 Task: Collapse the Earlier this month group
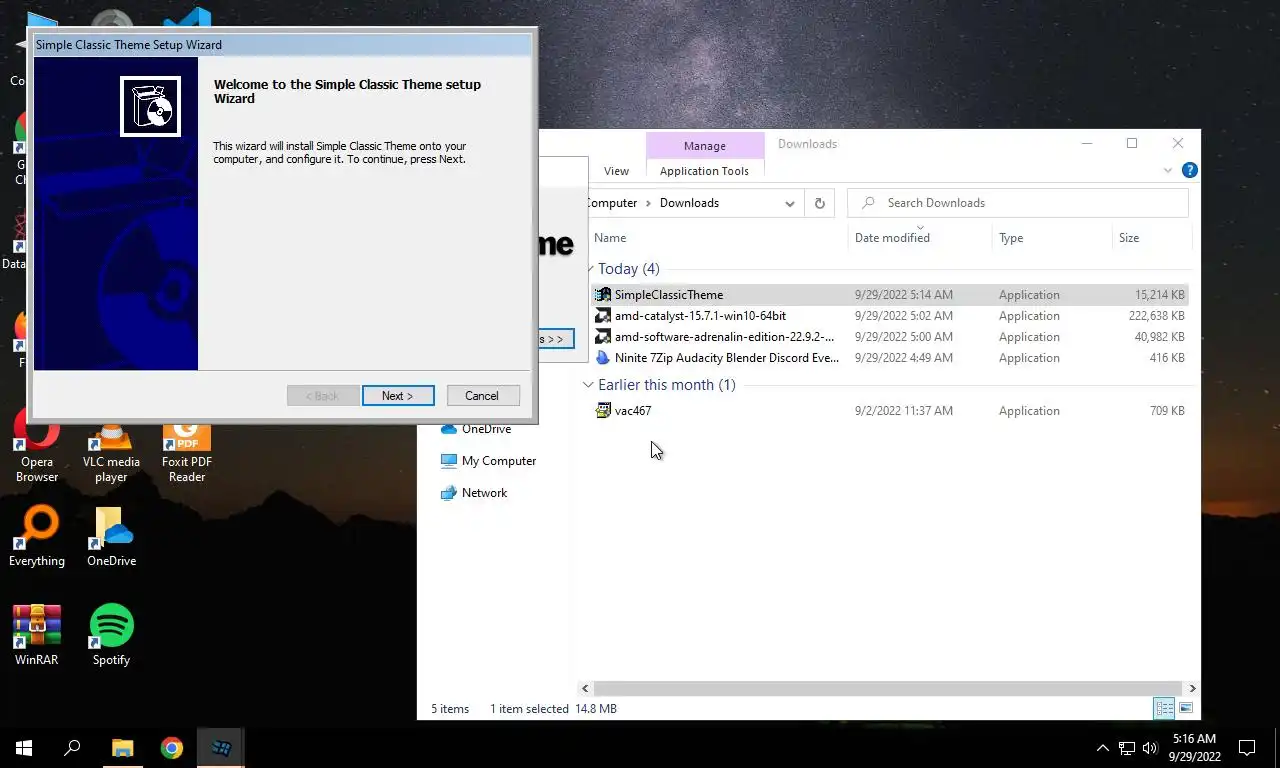589,385
